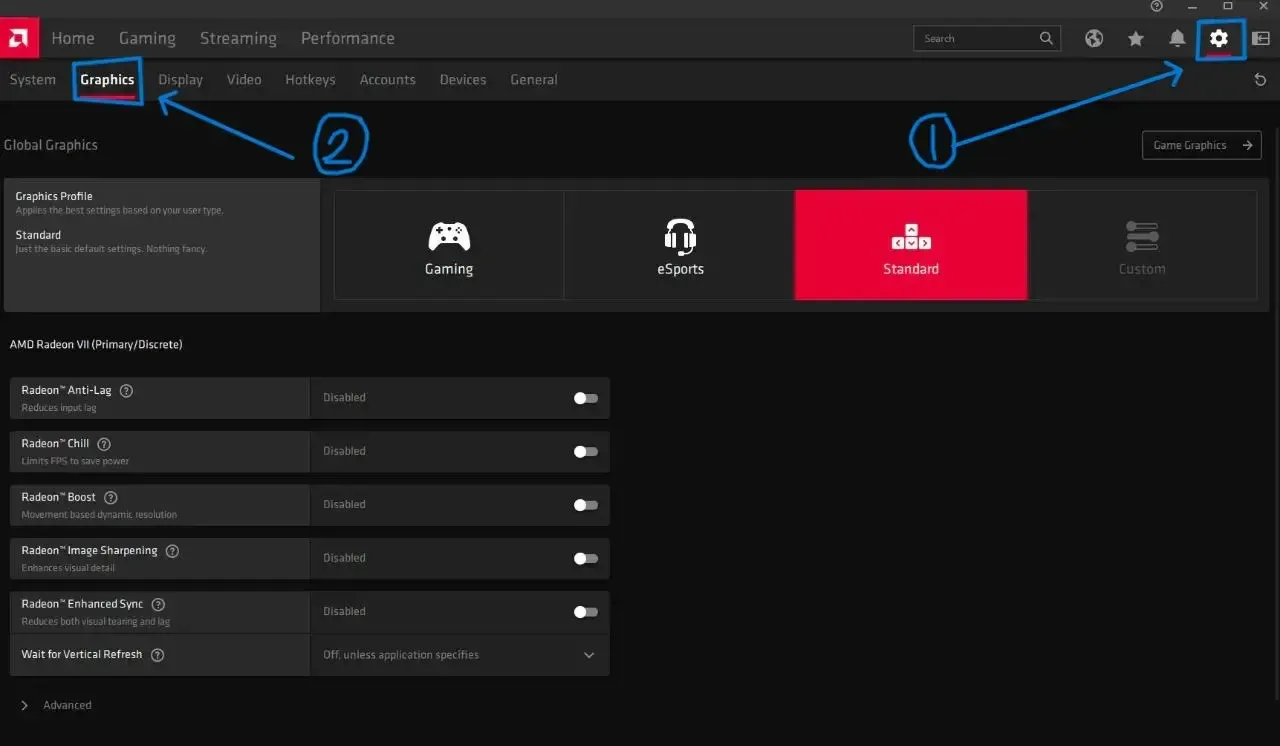The image size is (1280, 746).
Task: Enable the Radeon Boost toggle
Action: (x=585, y=505)
